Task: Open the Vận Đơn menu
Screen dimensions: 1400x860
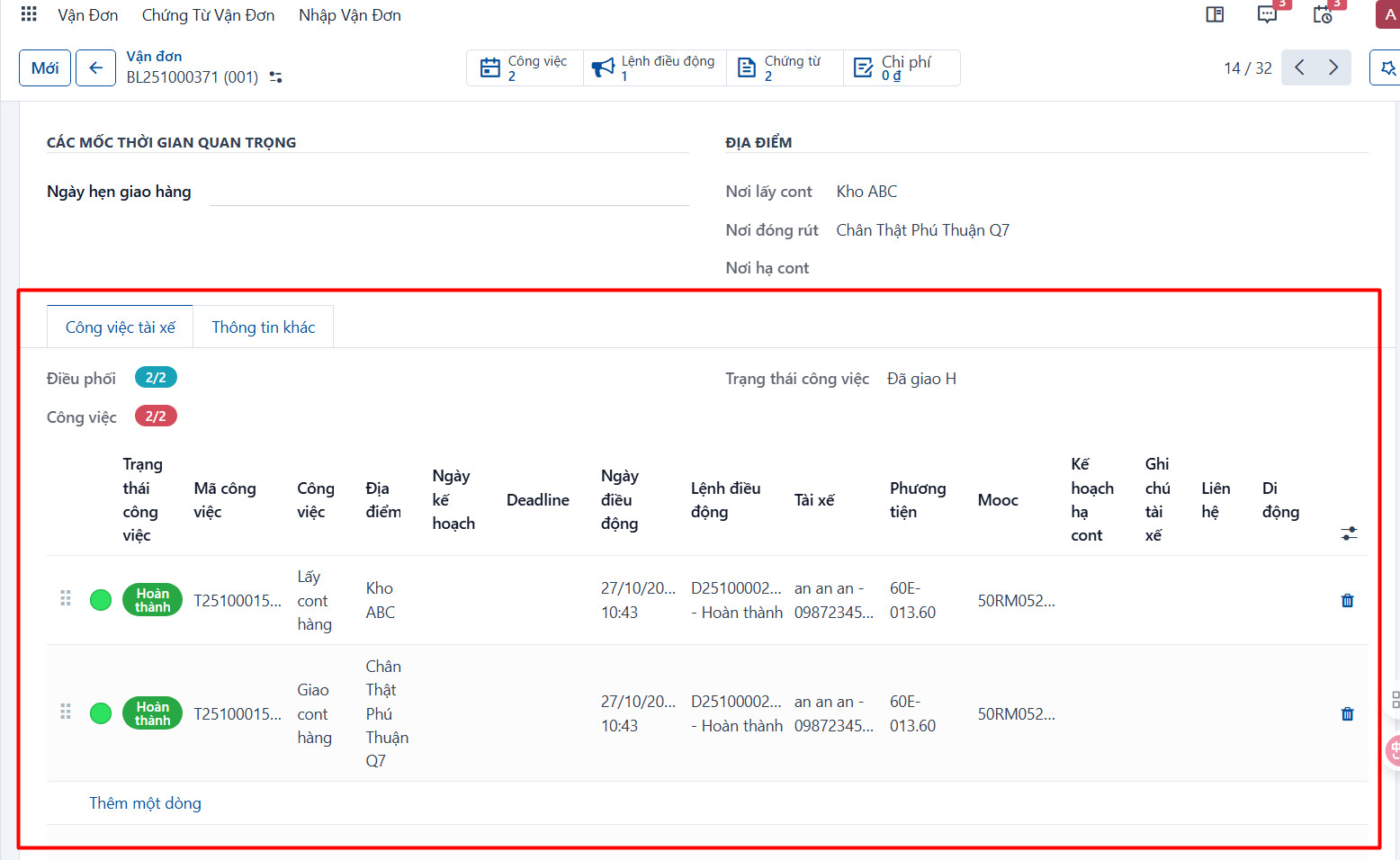Action: pos(88,15)
